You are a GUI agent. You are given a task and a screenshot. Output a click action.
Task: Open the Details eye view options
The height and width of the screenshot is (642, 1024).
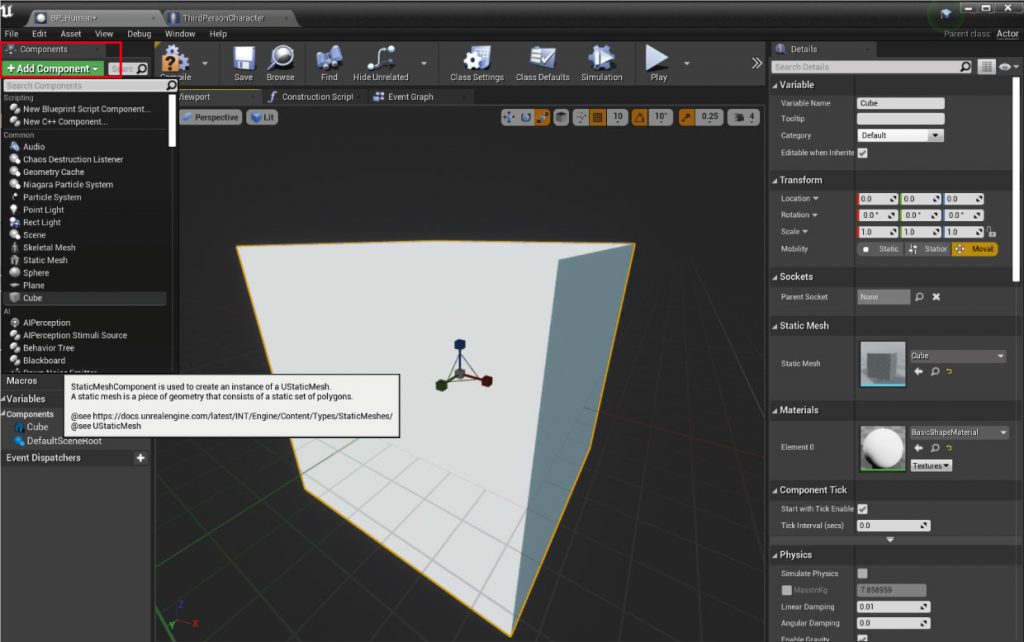[x=1008, y=67]
